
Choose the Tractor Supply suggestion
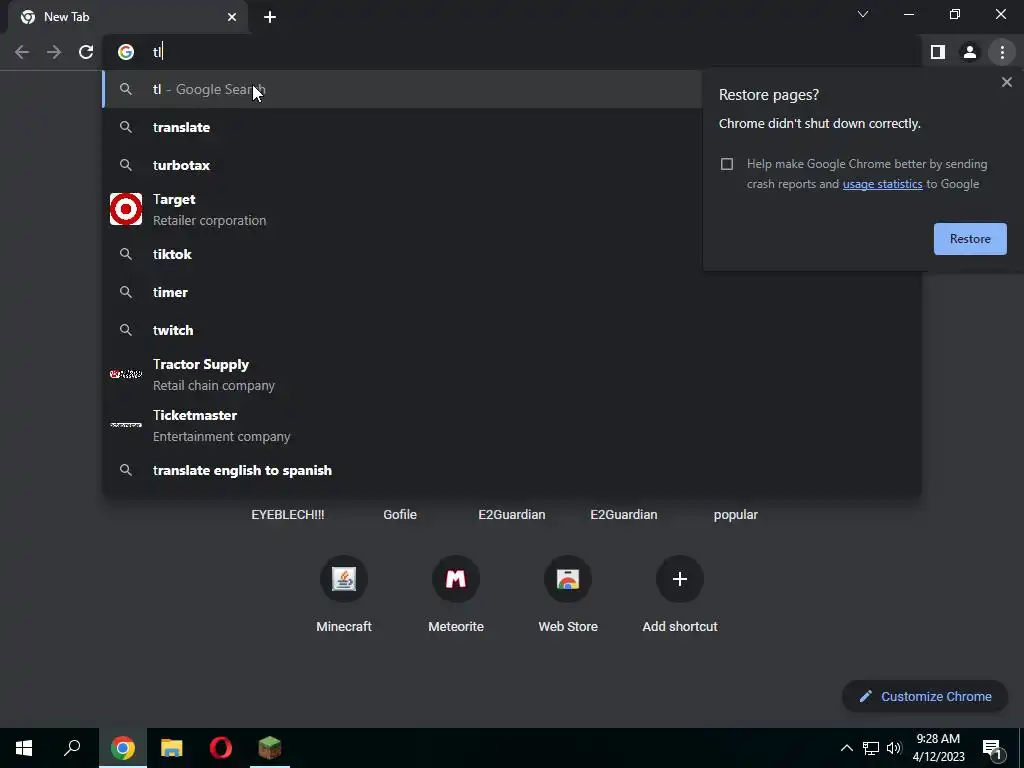[512, 374]
